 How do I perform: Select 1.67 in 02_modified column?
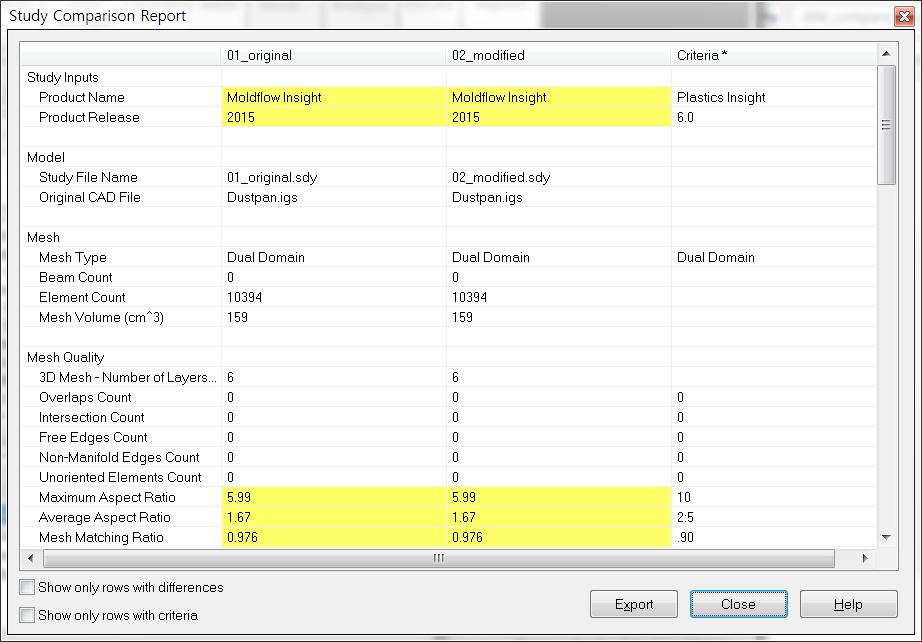point(559,517)
